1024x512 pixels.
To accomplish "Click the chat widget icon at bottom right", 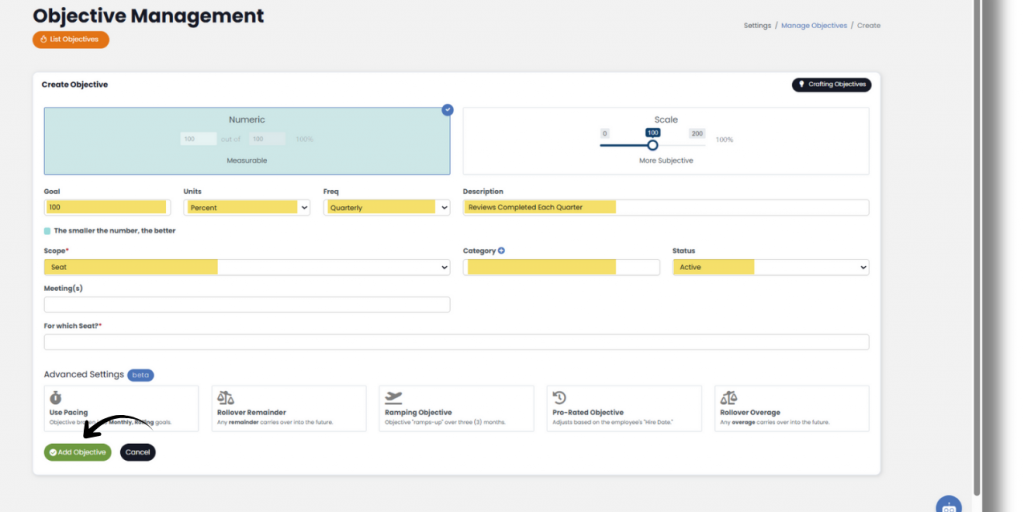I will click(948, 505).
